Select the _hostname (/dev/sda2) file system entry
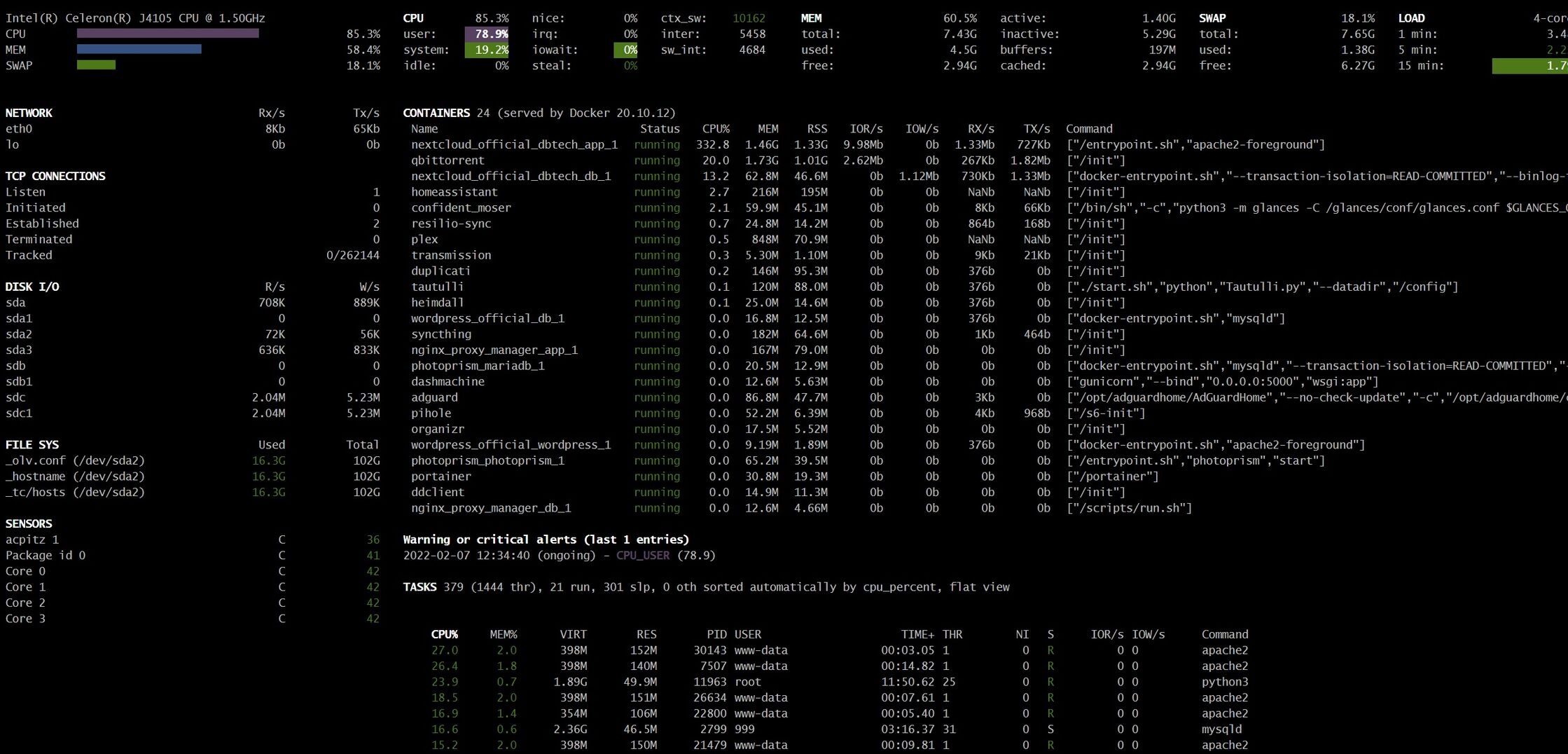 [75, 477]
